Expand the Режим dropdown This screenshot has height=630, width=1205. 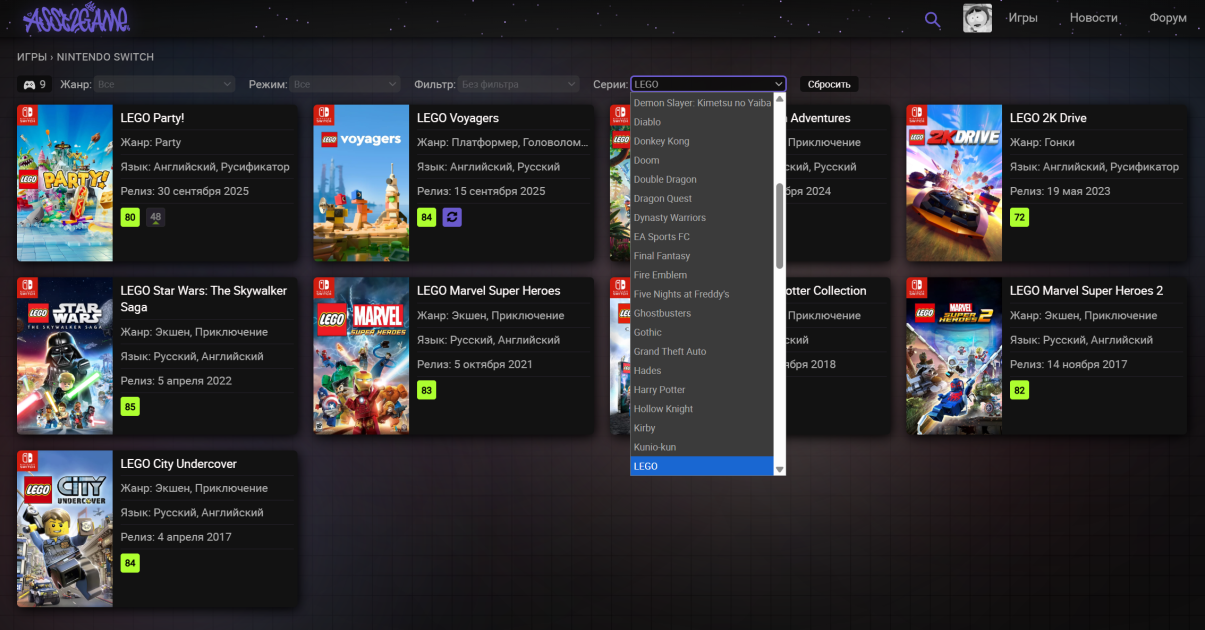point(345,85)
